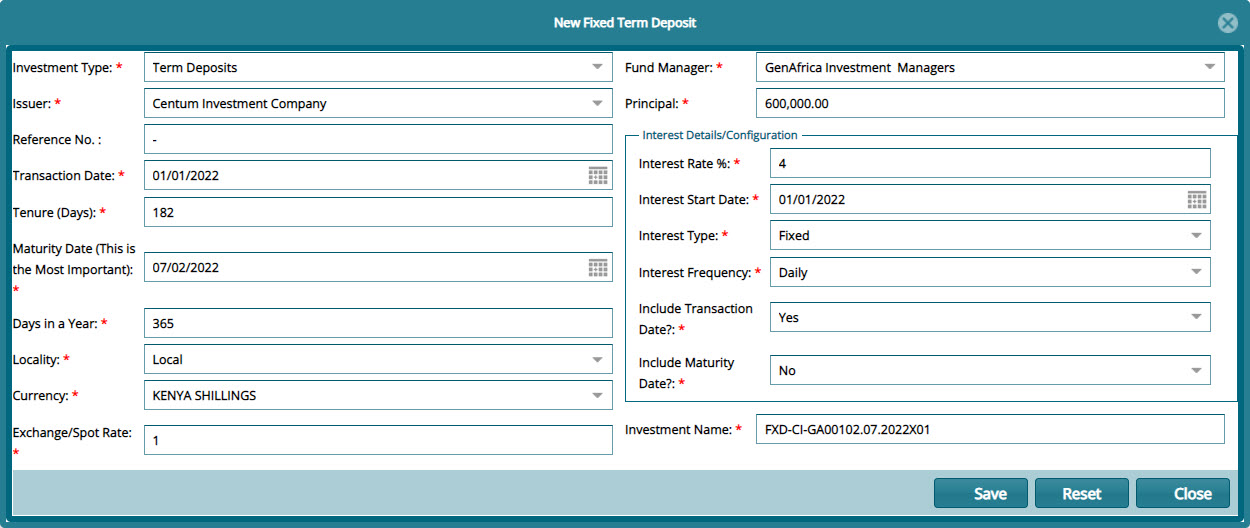Click the Interest Rate % field
This screenshot has width=1250, height=528.
[990, 163]
